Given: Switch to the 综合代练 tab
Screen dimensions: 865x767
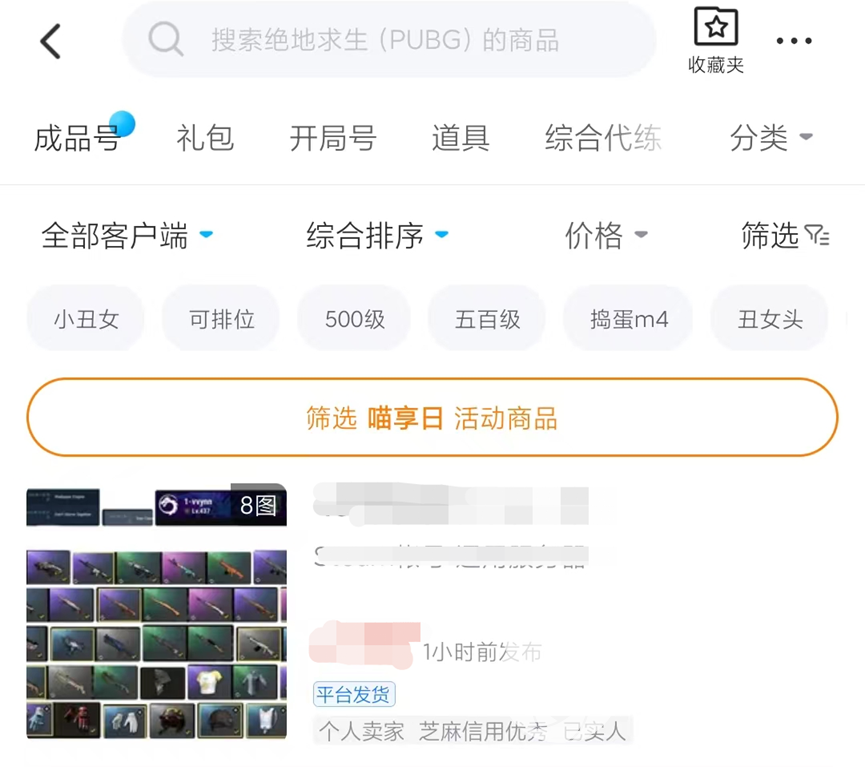Looking at the screenshot, I should (603, 138).
